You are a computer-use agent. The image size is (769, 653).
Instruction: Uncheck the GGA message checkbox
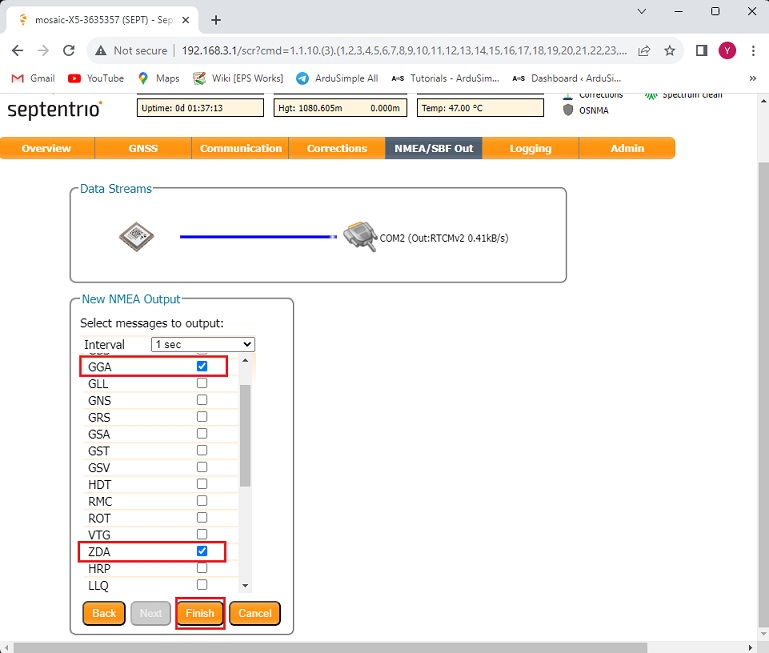202,367
